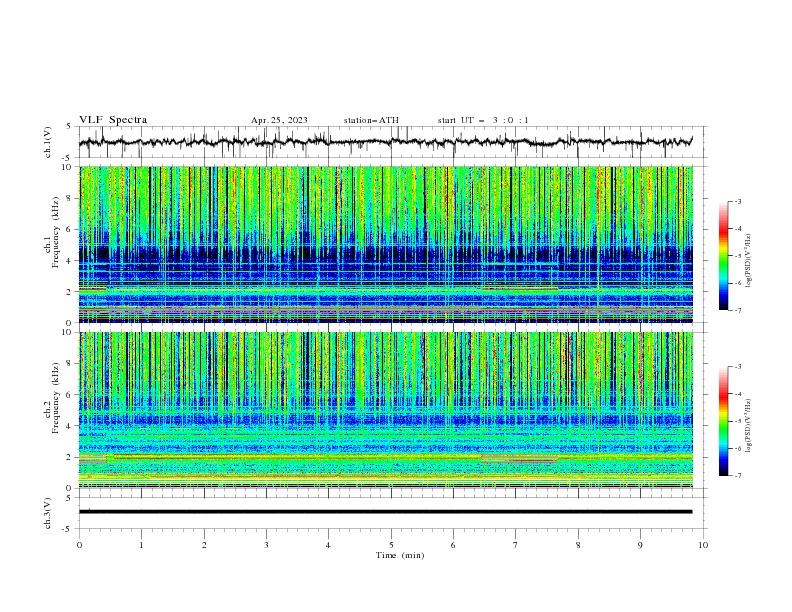Click the ch.1 spectrogram panel
The image size is (792, 612).
pos(385,244)
